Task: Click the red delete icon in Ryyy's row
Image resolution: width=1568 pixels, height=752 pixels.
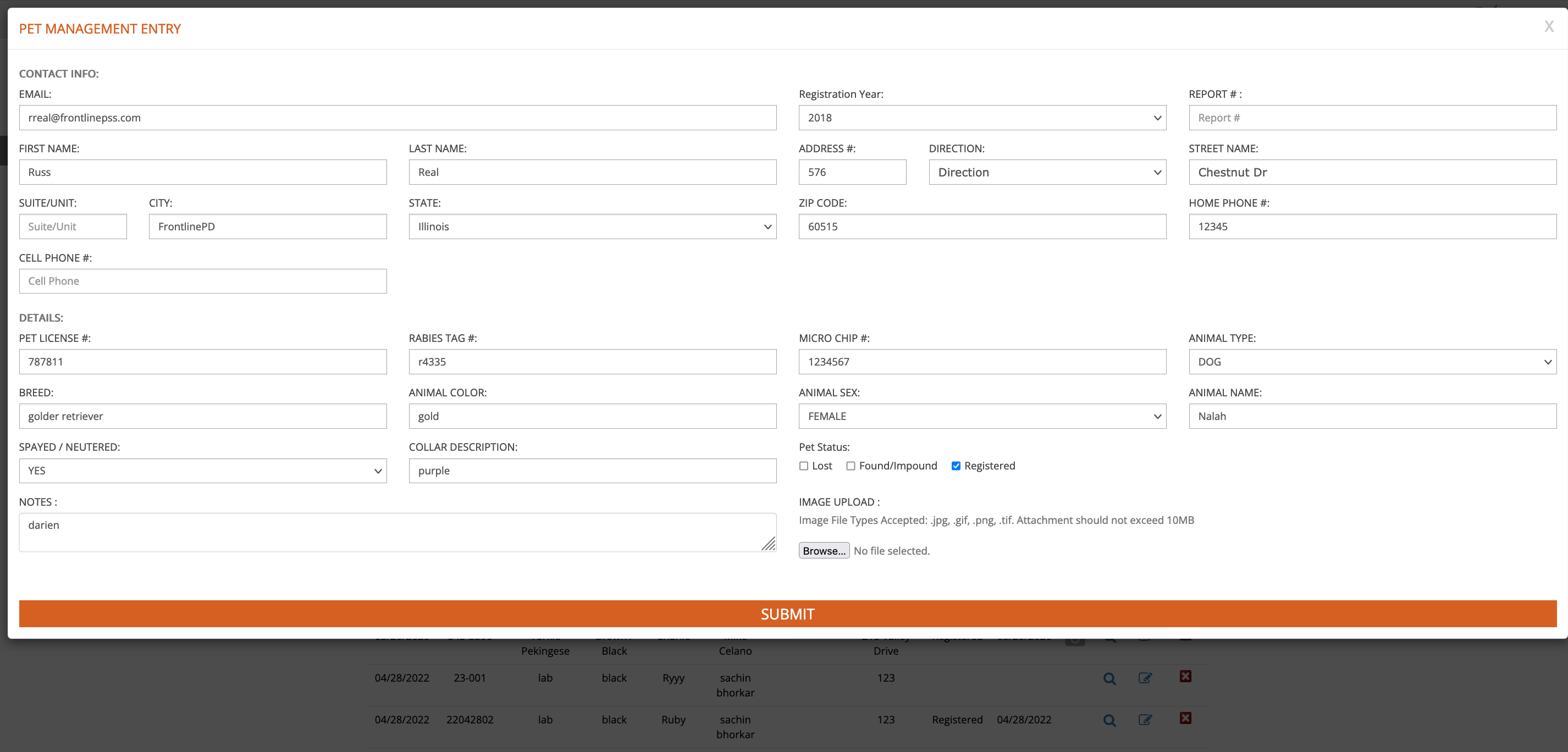Action: click(1185, 677)
